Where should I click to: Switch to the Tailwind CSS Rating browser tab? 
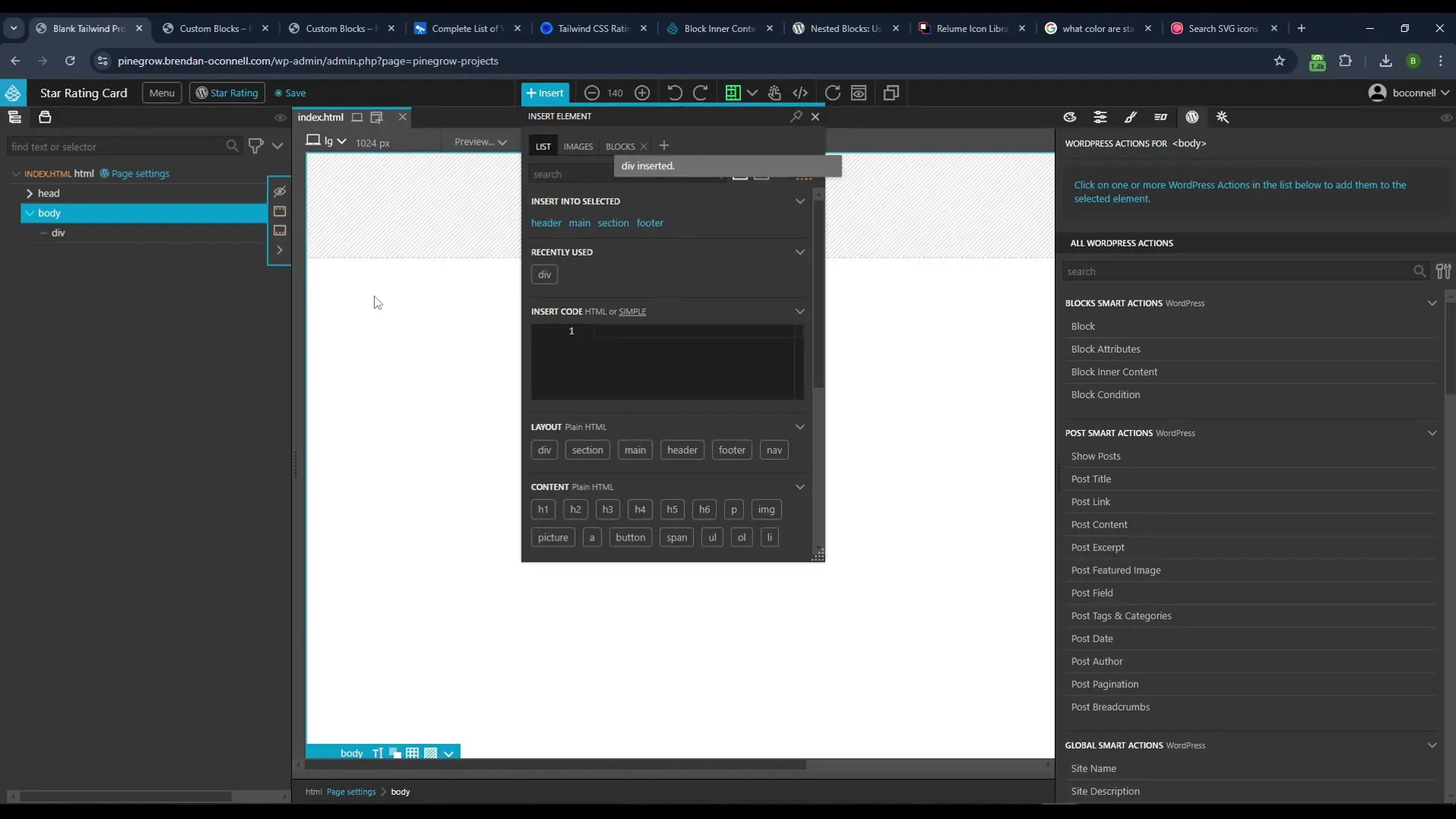coord(595,28)
